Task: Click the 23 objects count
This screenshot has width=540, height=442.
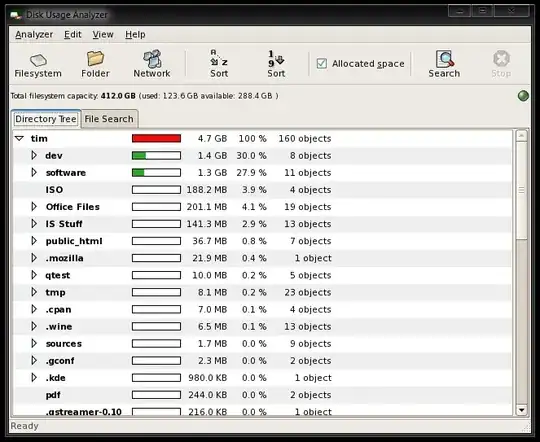Action: [308, 292]
